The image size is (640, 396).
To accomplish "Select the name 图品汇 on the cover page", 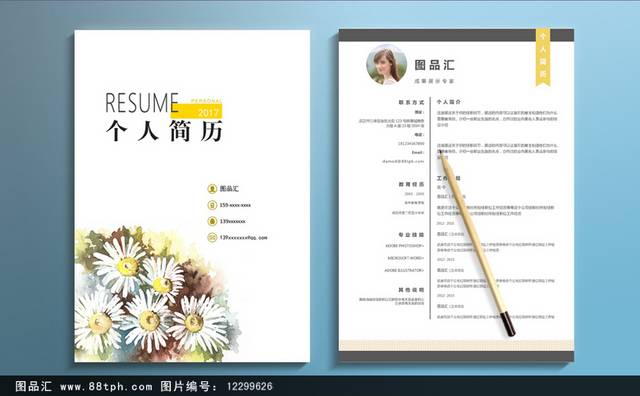I will pyautogui.click(x=229, y=189).
